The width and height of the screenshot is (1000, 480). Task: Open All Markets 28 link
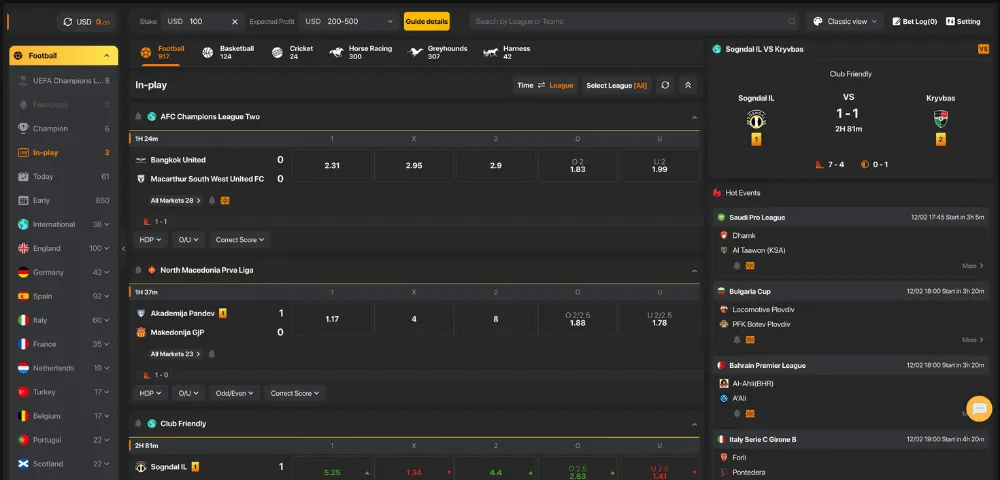point(175,200)
